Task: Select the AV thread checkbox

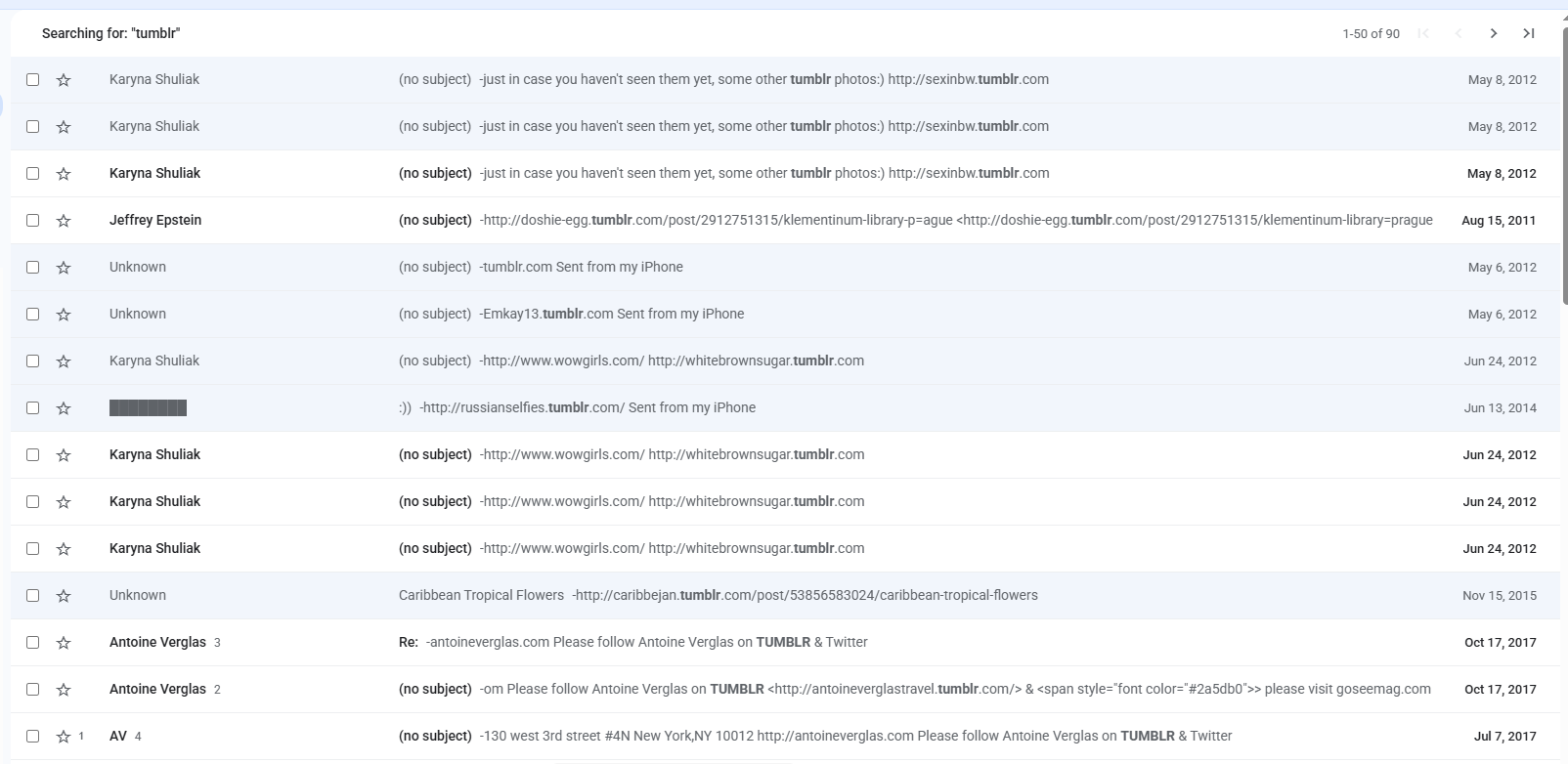Action: 33,737
